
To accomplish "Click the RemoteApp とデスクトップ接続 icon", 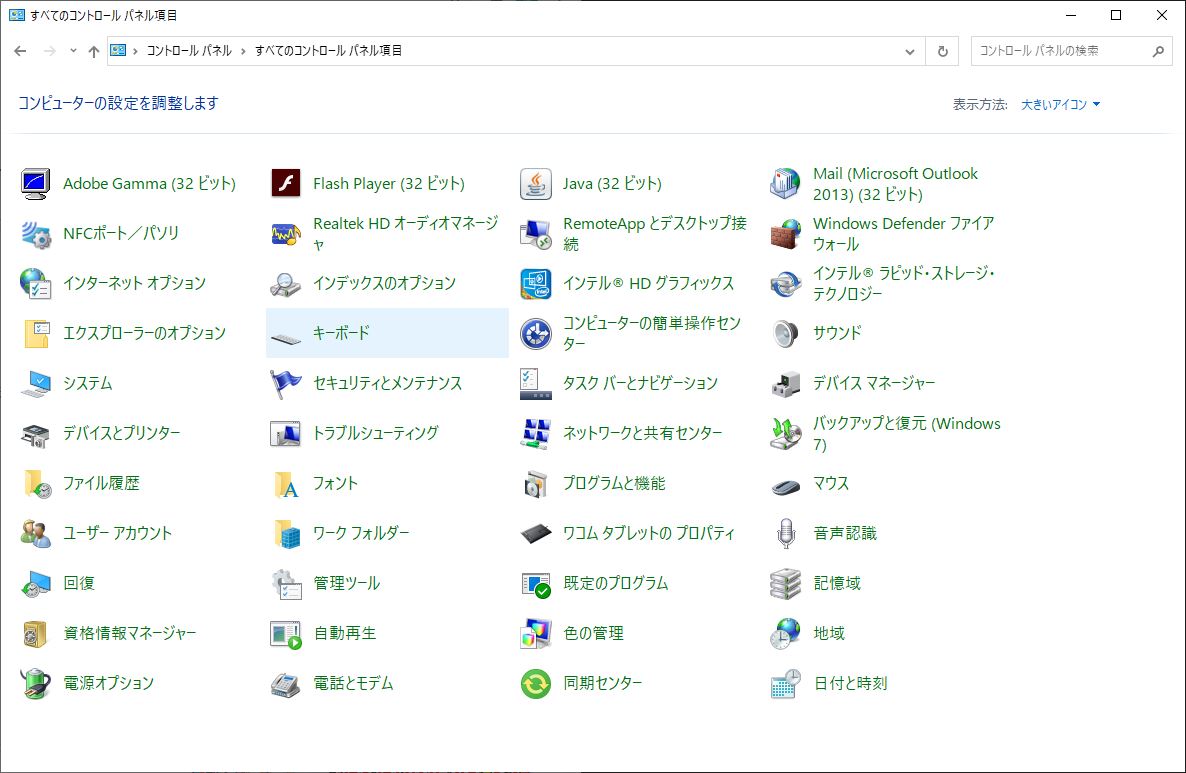I will 536,234.
